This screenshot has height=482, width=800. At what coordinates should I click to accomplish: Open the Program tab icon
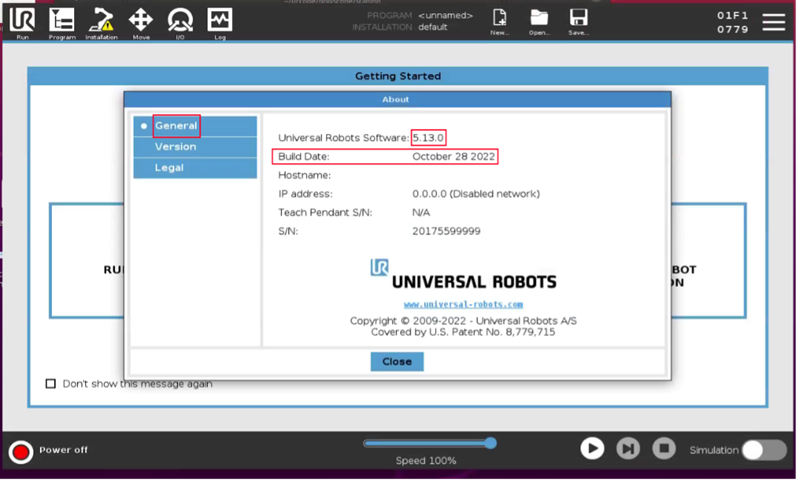[x=61, y=21]
